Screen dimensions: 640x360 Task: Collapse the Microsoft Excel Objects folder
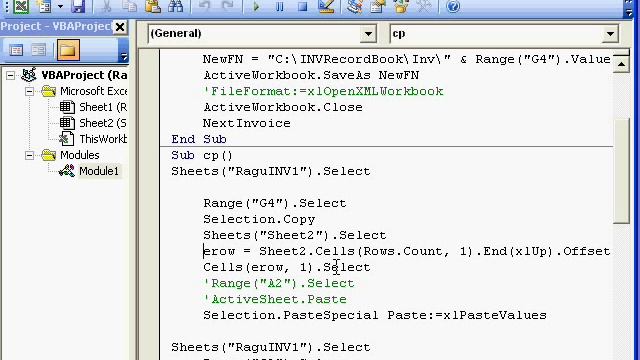click(29, 91)
